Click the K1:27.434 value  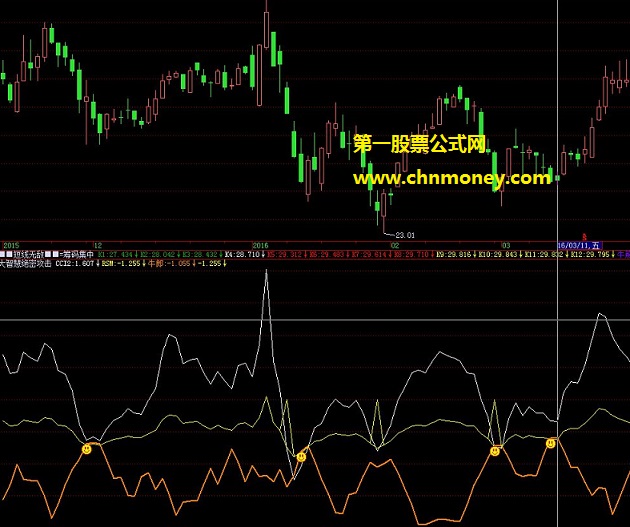[117, 254]
